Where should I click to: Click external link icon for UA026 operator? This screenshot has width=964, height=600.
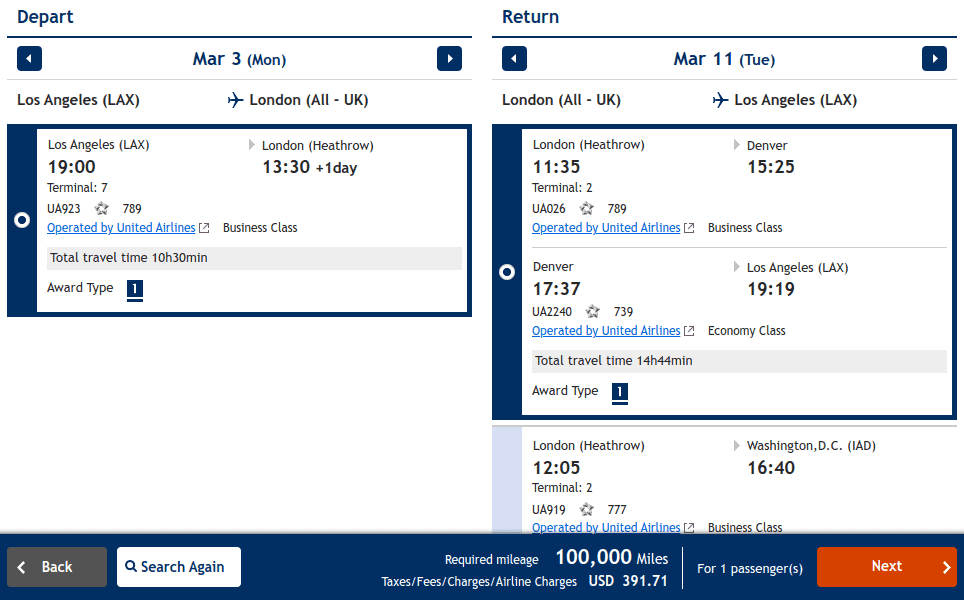(x=689, y=228)
